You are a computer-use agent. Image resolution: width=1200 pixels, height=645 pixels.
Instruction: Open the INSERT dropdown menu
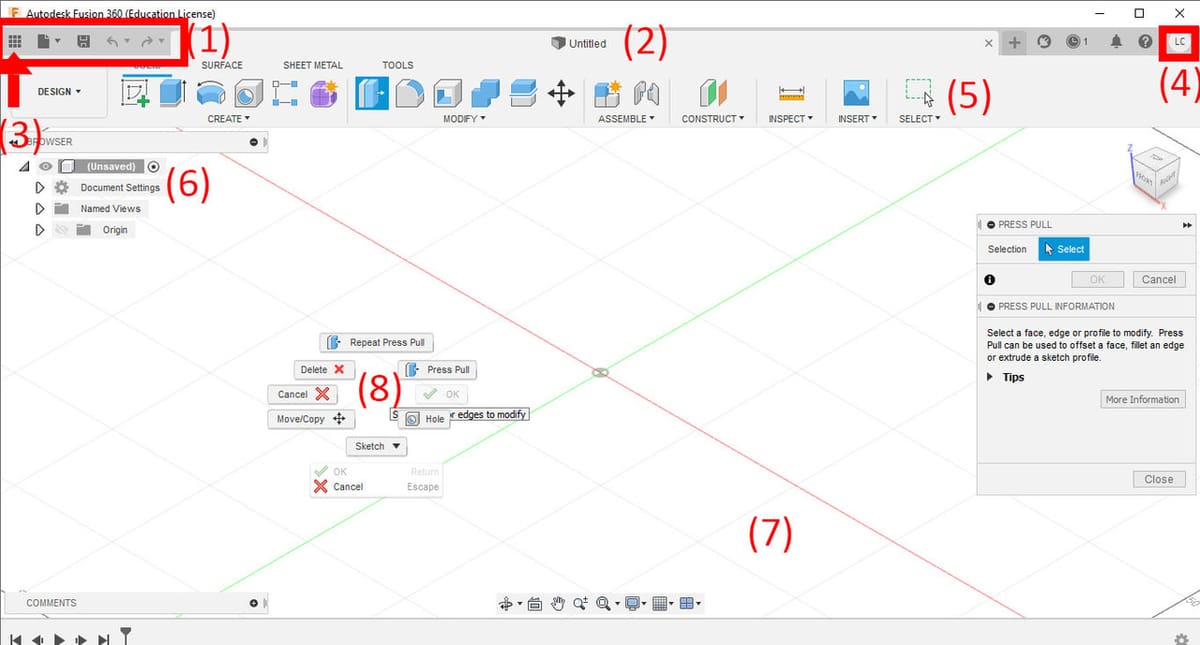(x=857, y=119)
